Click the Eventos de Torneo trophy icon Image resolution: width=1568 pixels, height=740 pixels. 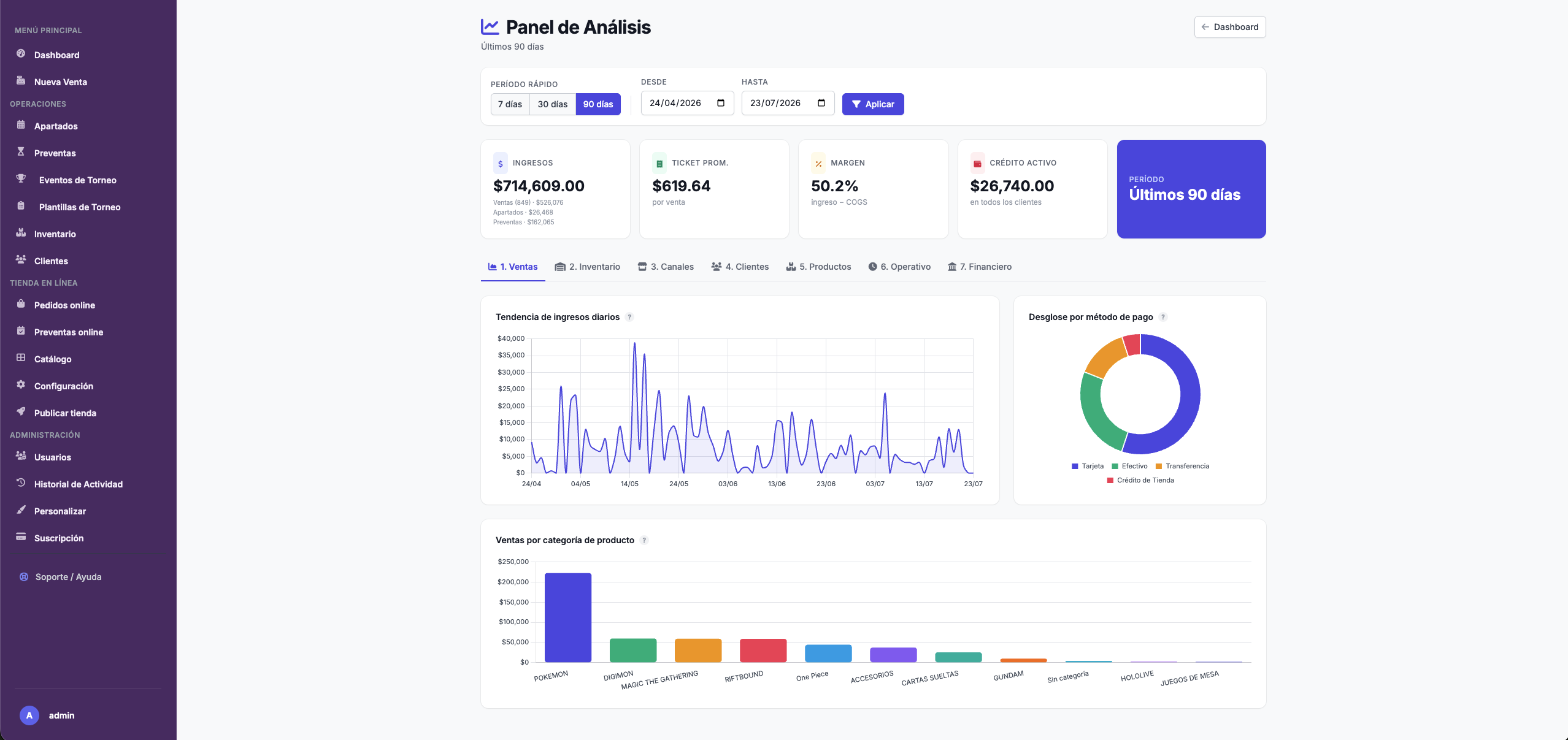[21, 179]
